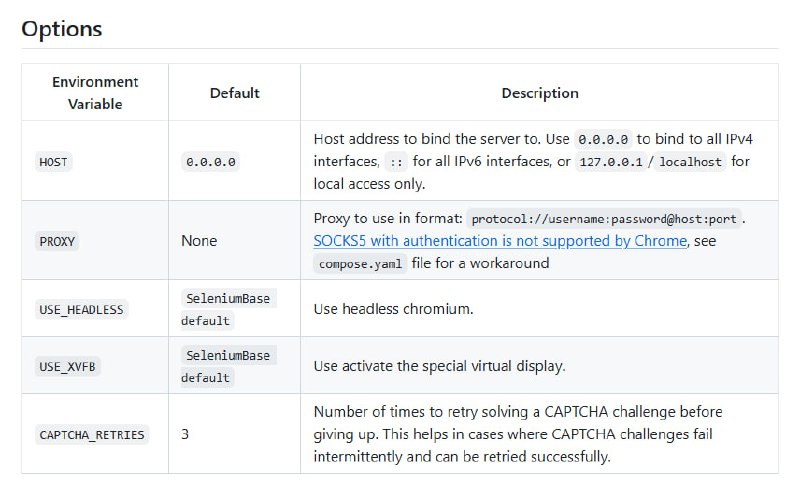This screenshot has height=483, width=800.
Task: Click the CAPTCHA_RETRIES variable name
Action: (91, 435)
